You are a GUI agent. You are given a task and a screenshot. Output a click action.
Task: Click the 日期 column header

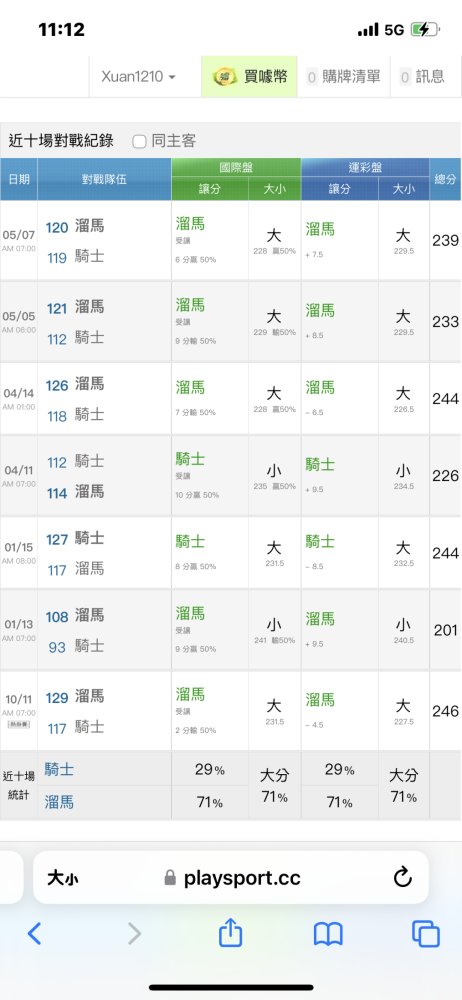point(19,179)
